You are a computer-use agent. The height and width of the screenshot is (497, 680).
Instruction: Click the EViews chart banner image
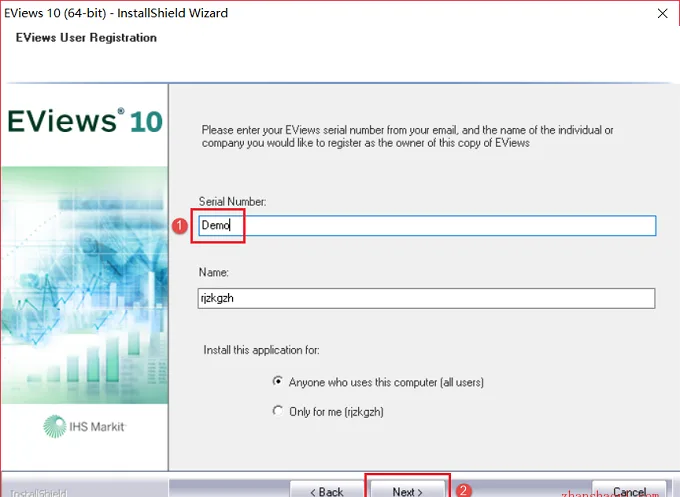pyautogui.click(x=85, y=285)
